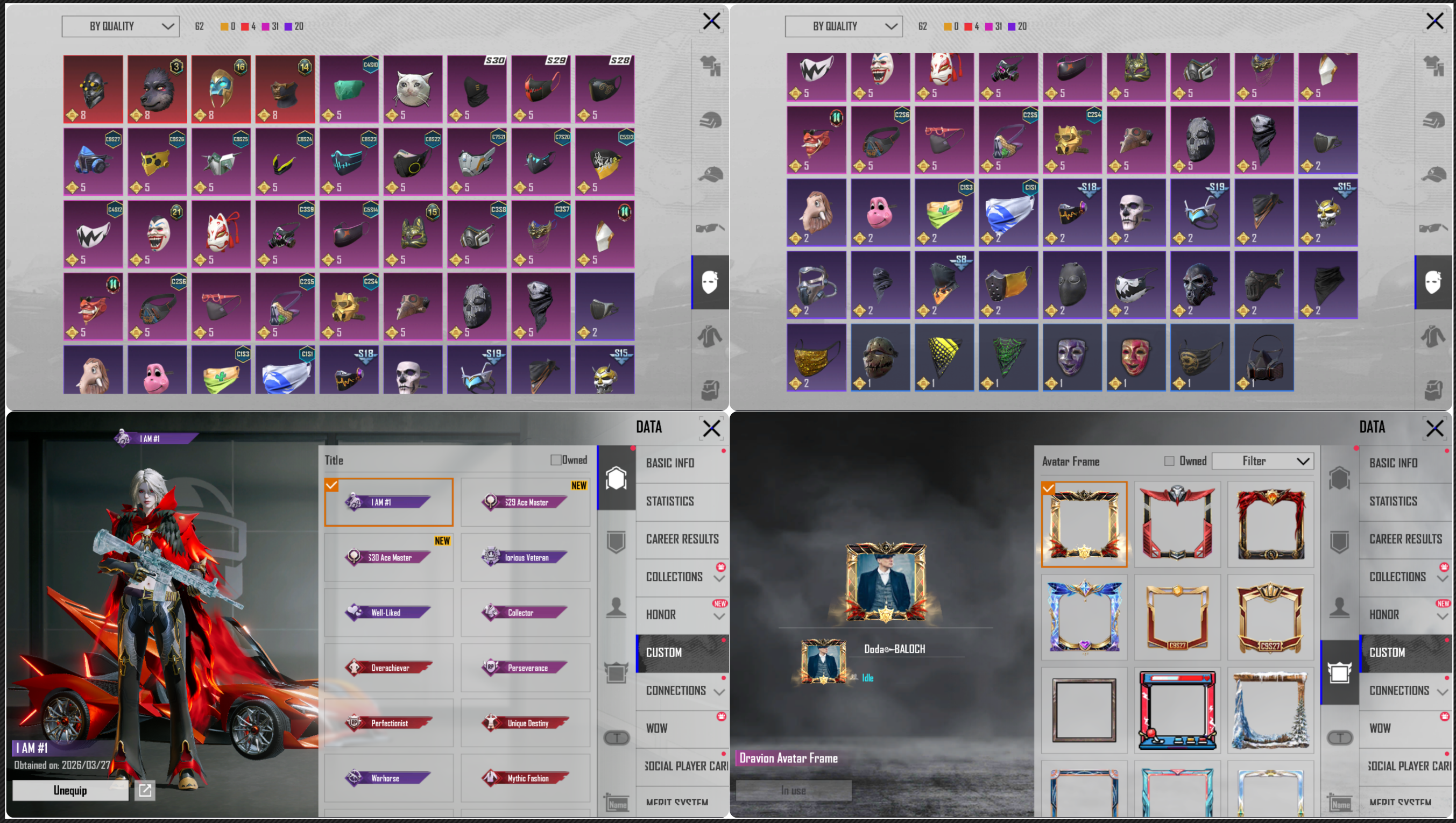
Task: Pick the Perfectionist title
Action: click(389, 723)
